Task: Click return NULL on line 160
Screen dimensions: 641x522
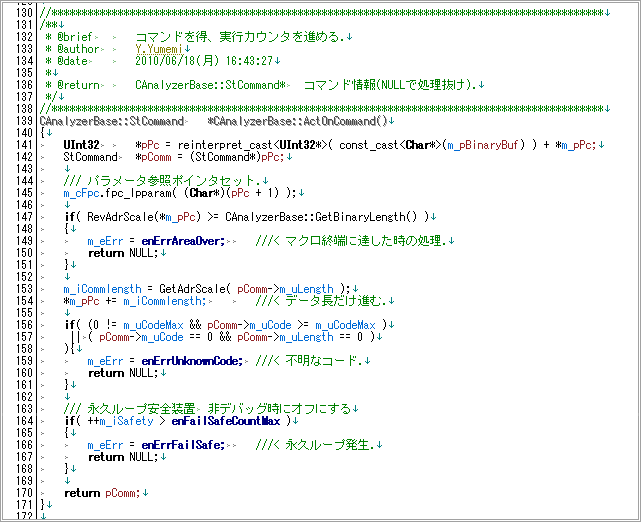Action: 123,373
